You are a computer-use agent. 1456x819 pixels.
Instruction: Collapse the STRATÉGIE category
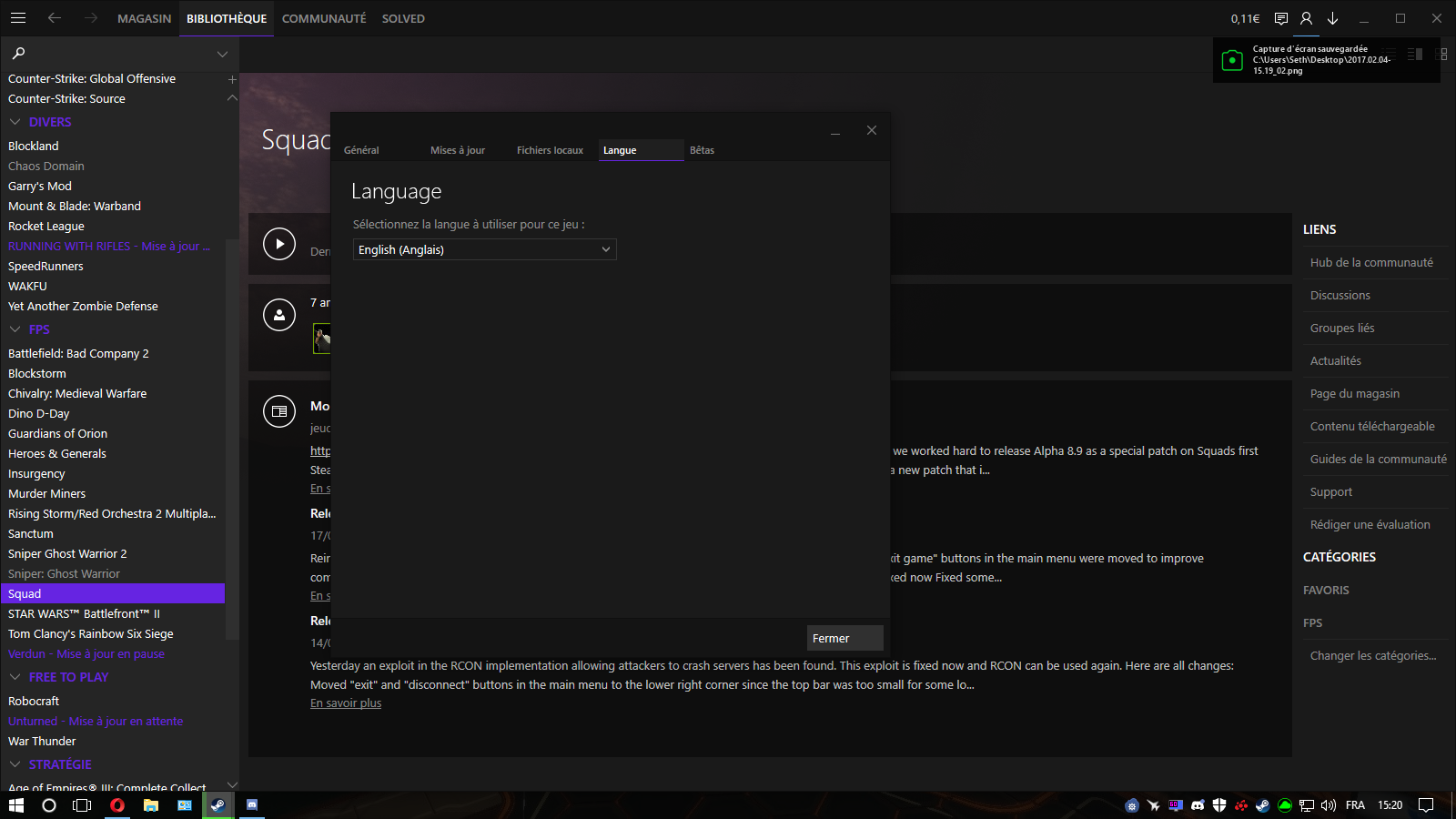point(15,764)
